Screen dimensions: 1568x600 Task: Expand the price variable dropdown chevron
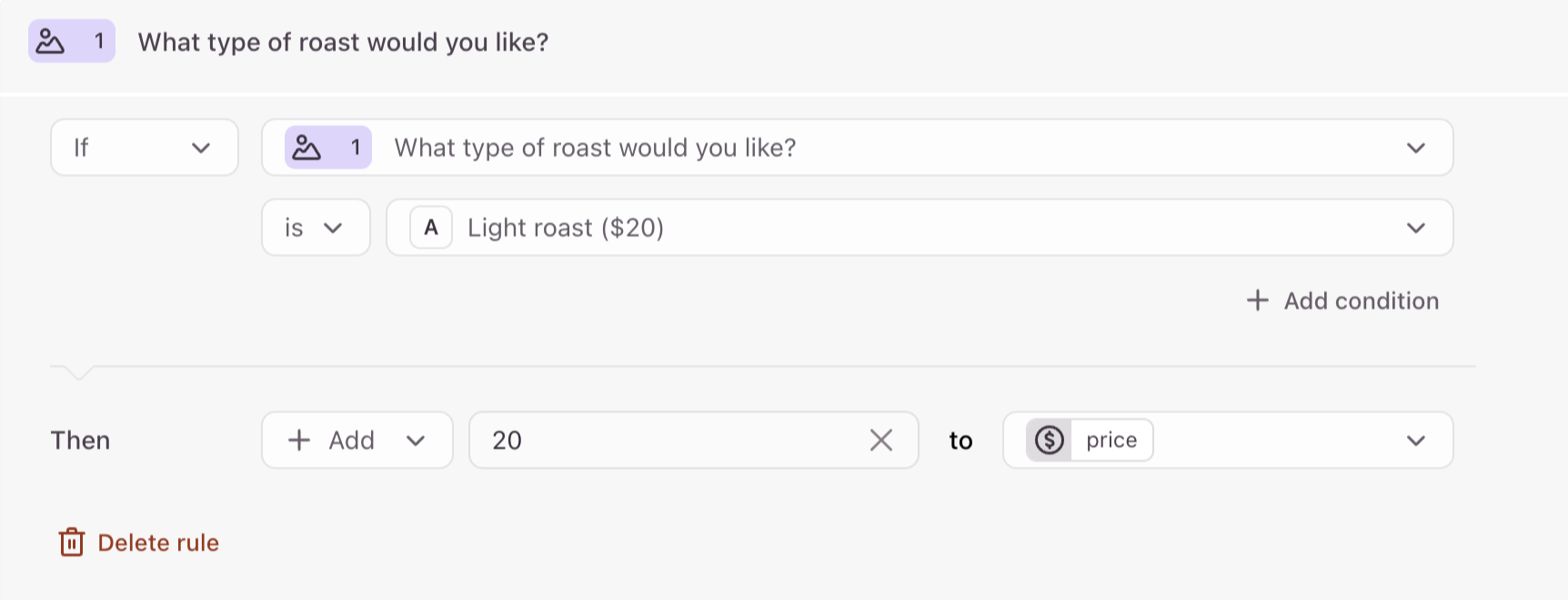coord(1415,441)
